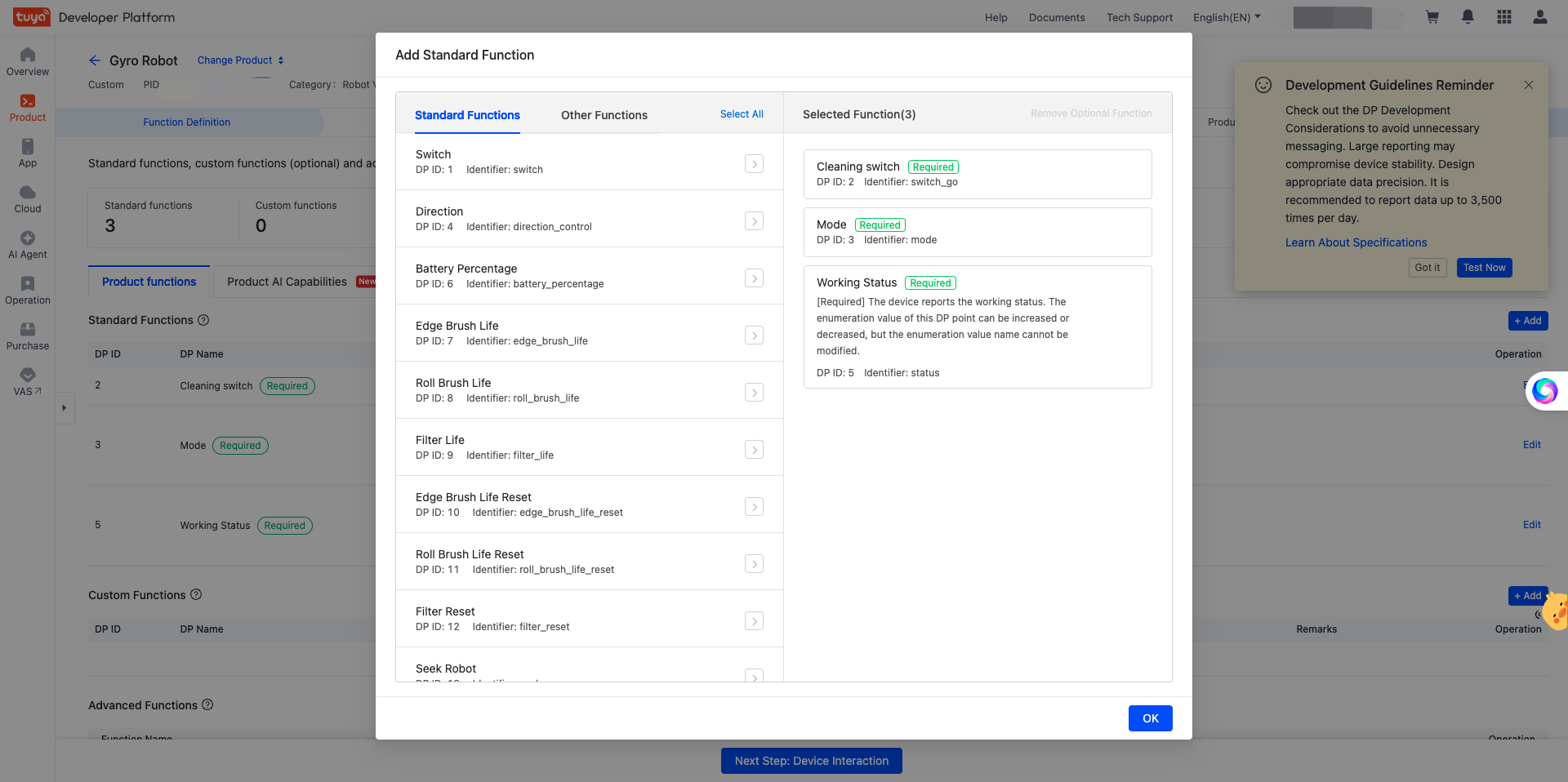1568x782 pixels.
Task: Add Filter Life function with its arrow
Action: tap(755, 450)
